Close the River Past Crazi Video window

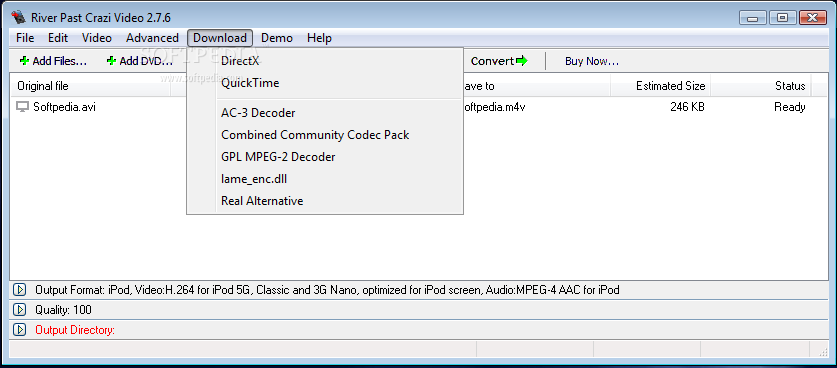coord(814,17)
